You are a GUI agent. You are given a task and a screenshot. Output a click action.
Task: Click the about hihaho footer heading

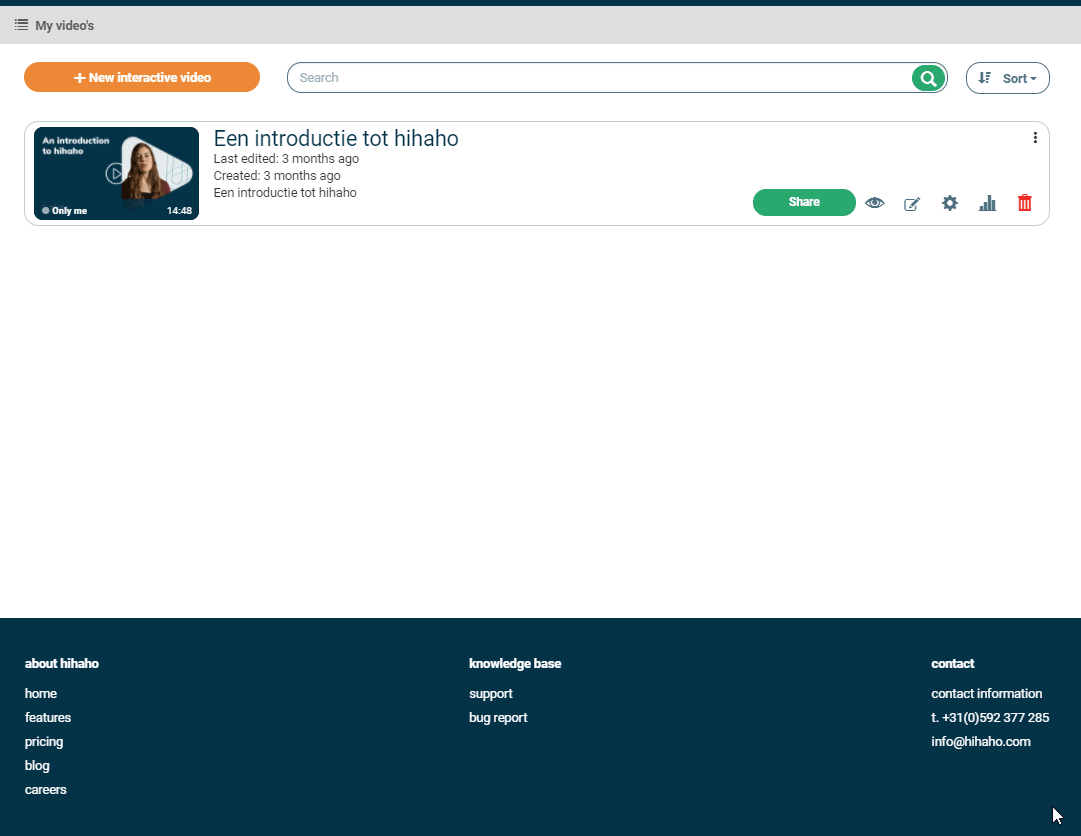coord(61,664)
